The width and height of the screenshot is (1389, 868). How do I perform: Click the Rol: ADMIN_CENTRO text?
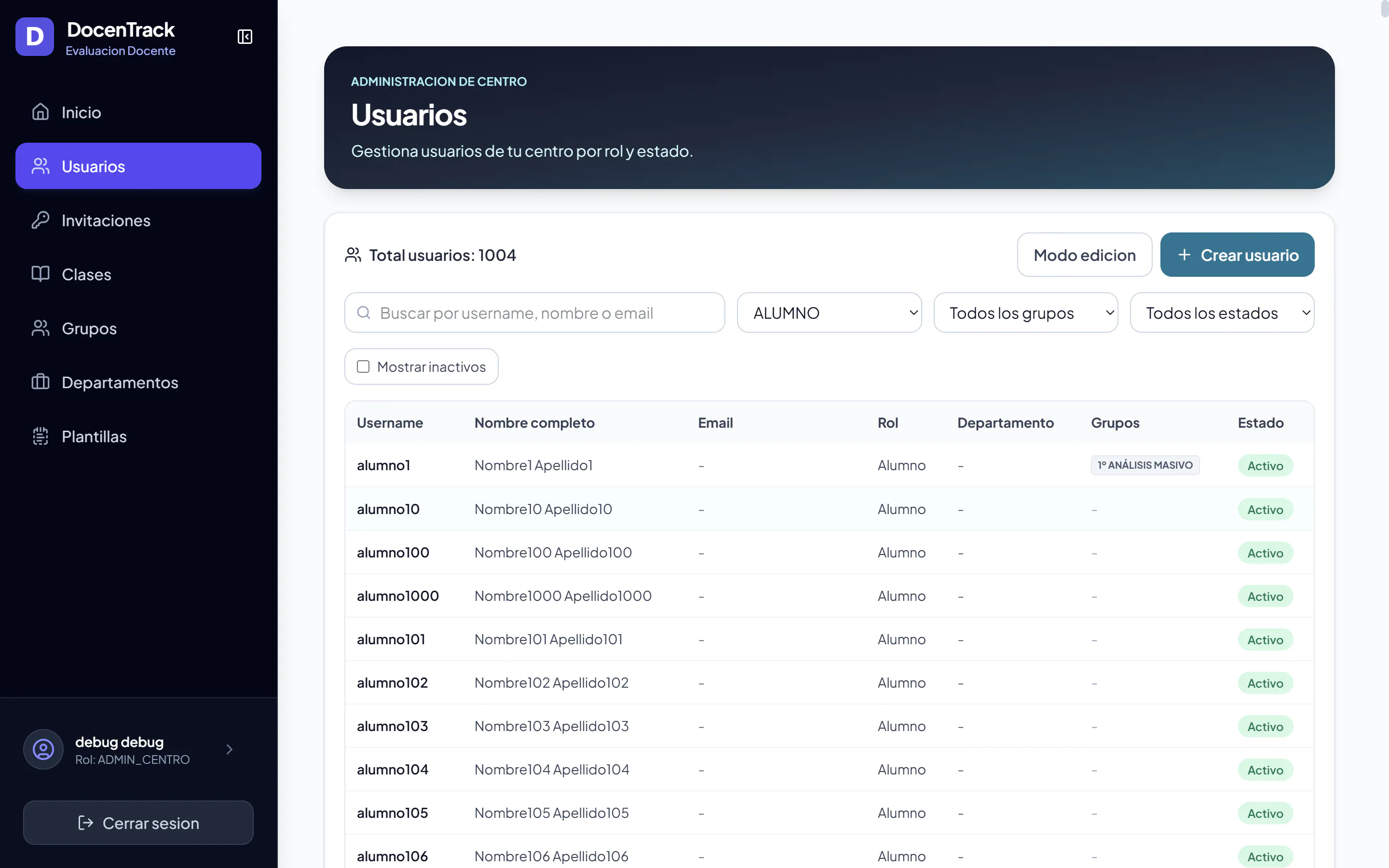[x=132, y=759]
